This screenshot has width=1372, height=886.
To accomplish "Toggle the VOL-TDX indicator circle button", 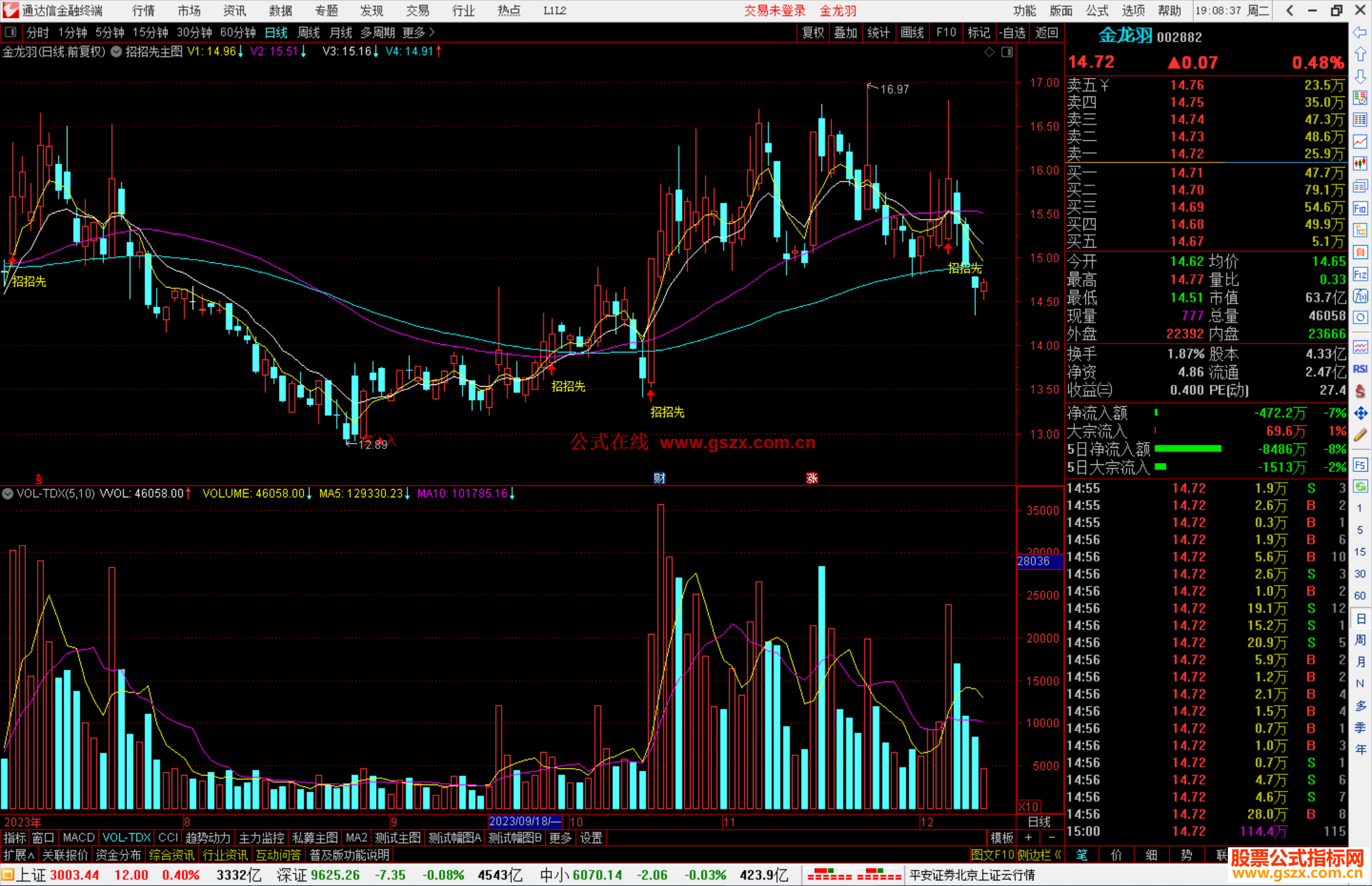I will 8,493.
